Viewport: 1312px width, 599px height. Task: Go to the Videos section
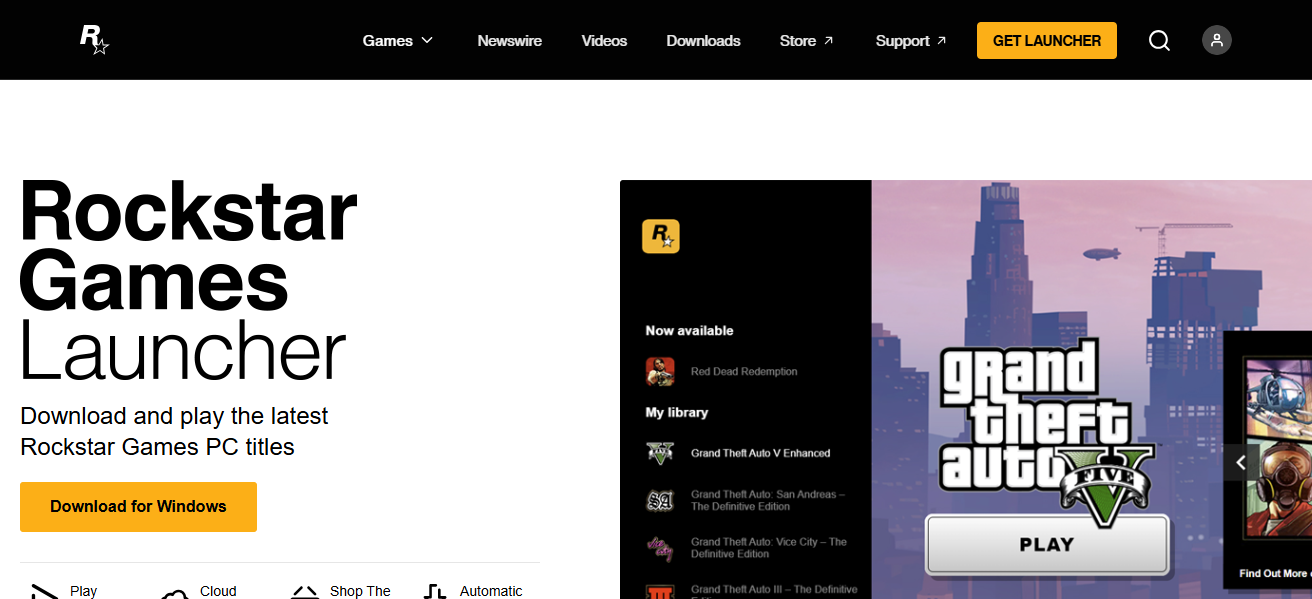[x=604, y=40]
